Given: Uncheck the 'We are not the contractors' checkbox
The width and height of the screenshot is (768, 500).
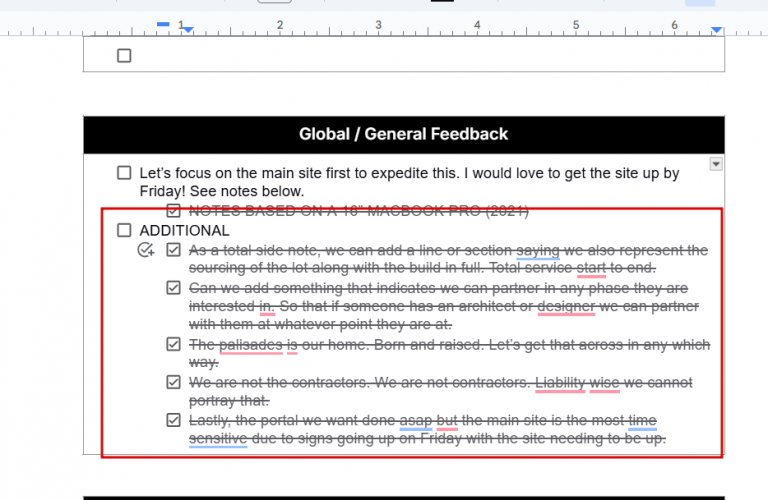Looking at the screenshot, I should (173, 382).
